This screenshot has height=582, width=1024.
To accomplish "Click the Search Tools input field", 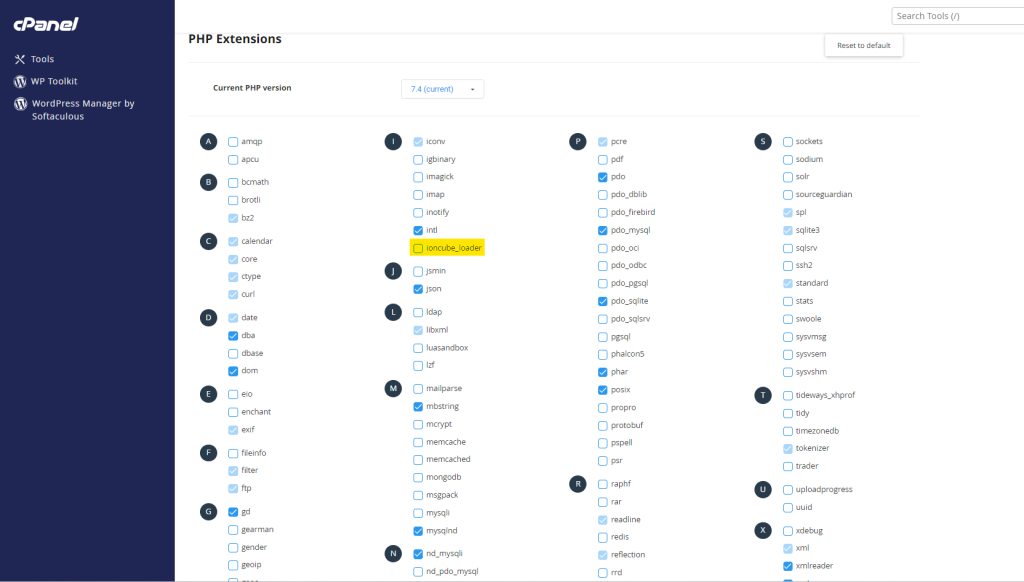I will [956, 16].
